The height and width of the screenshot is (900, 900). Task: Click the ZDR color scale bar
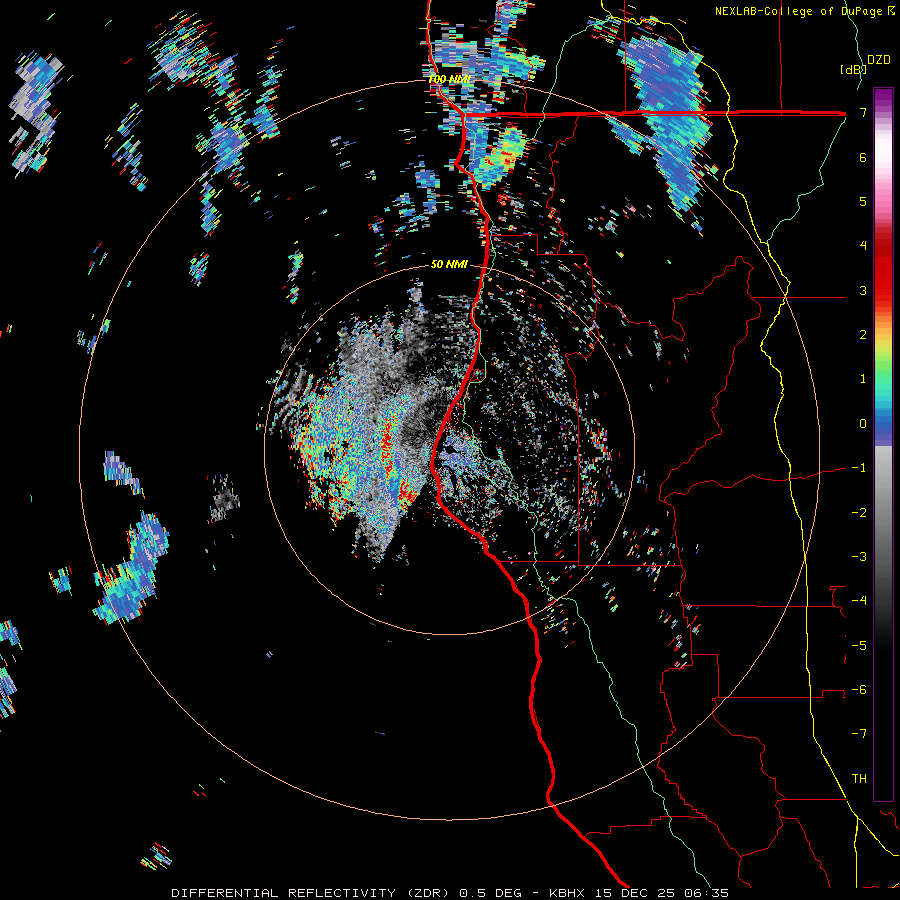(883, 444)
